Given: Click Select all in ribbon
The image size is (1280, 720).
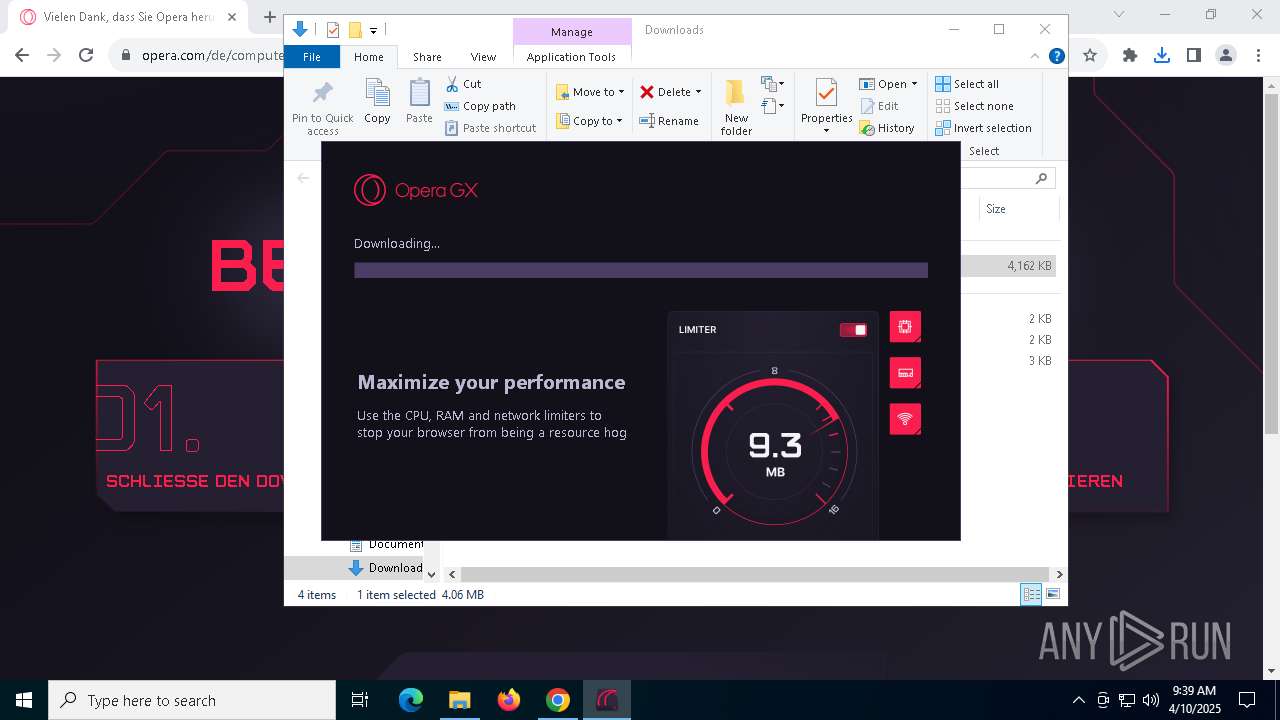Looking at the screenshot, I should [967, 84].
